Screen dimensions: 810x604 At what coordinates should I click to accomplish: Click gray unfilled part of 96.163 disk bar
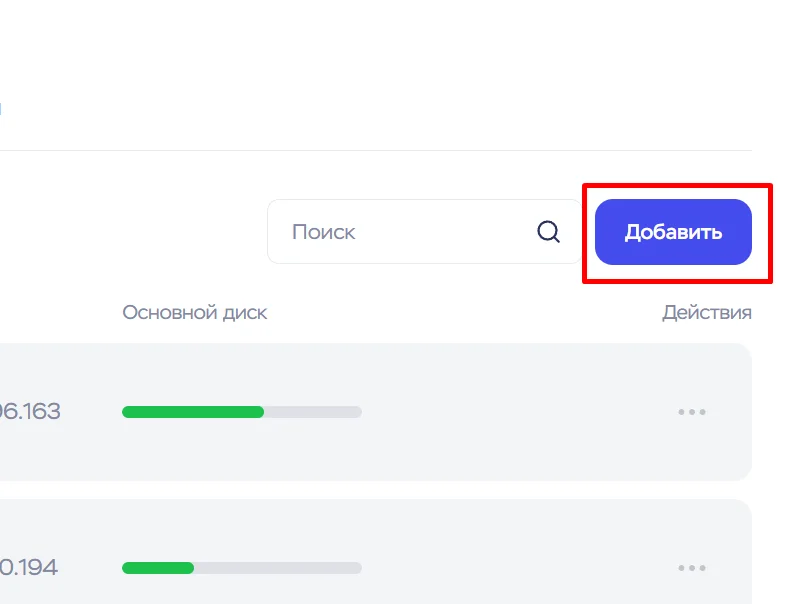coord(312,411)
